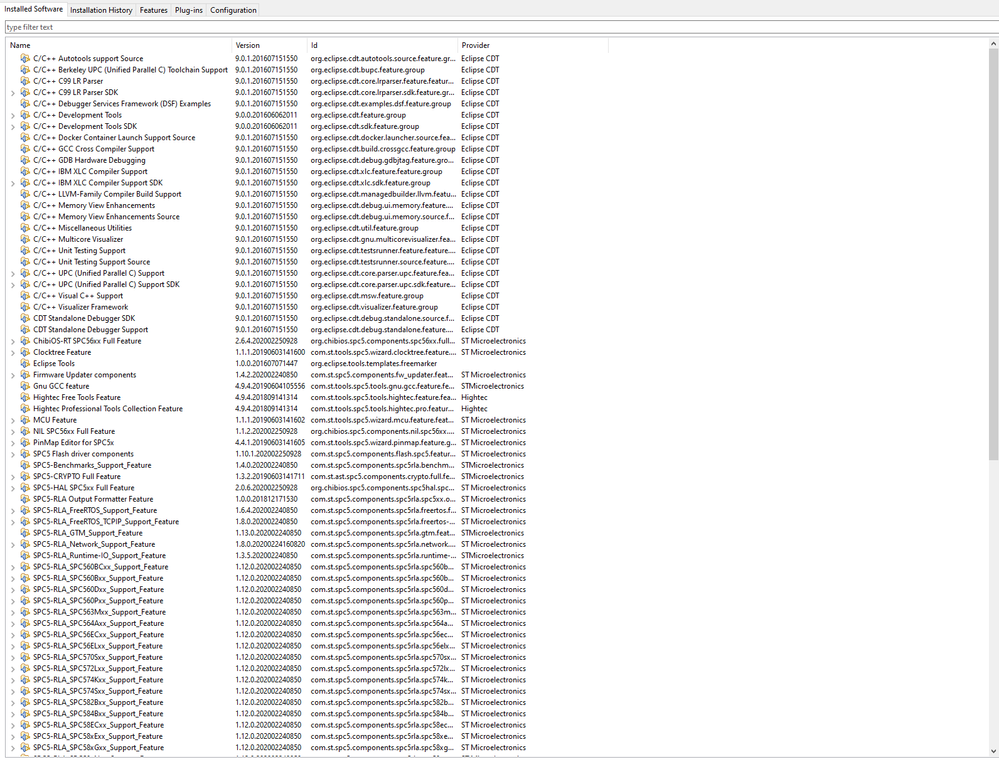Switch to the Installed Software tab

point(34,10)
